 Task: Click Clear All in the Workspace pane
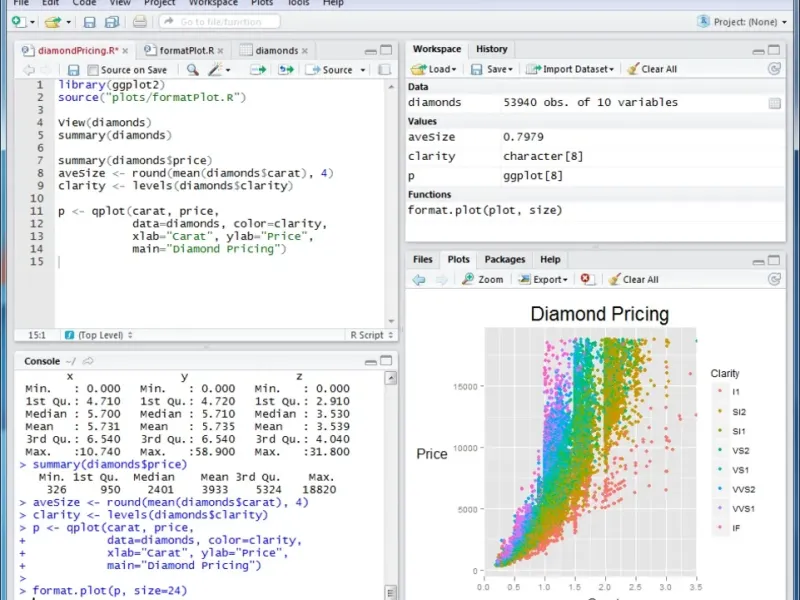(x=652, y=69)
